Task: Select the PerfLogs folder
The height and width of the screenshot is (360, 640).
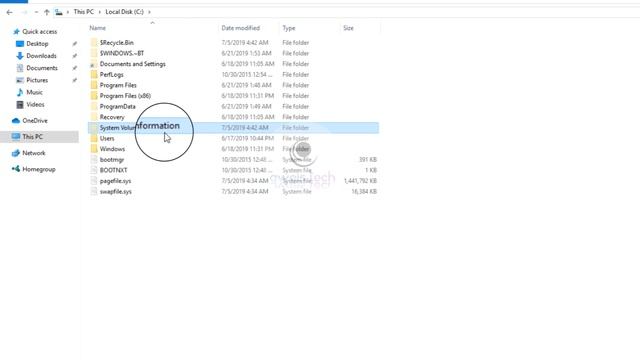Action: pos(111,75)
